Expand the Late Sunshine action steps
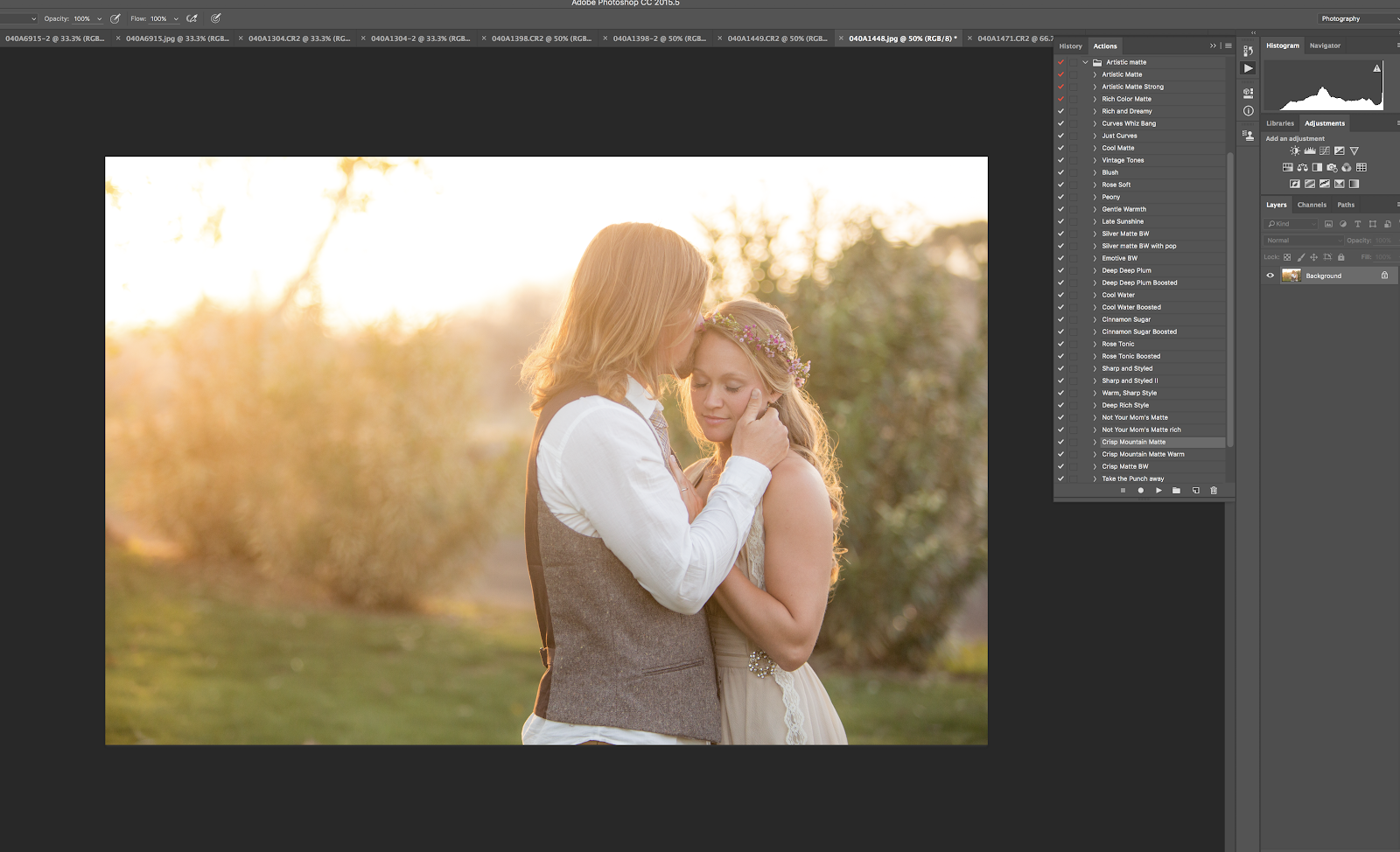Screen dimensions: 1400x852 point(1095,221)
